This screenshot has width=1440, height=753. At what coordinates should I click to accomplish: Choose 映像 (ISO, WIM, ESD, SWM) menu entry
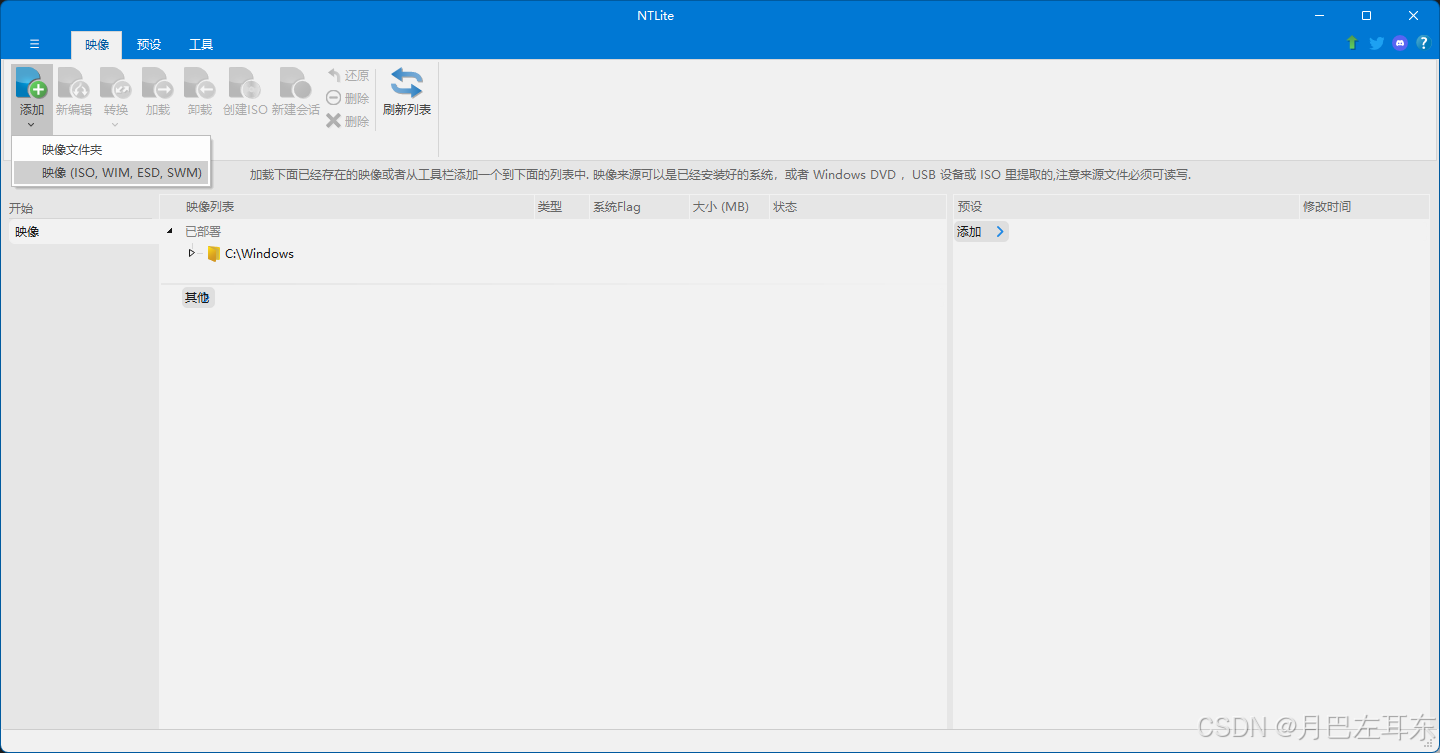point(111,173)
